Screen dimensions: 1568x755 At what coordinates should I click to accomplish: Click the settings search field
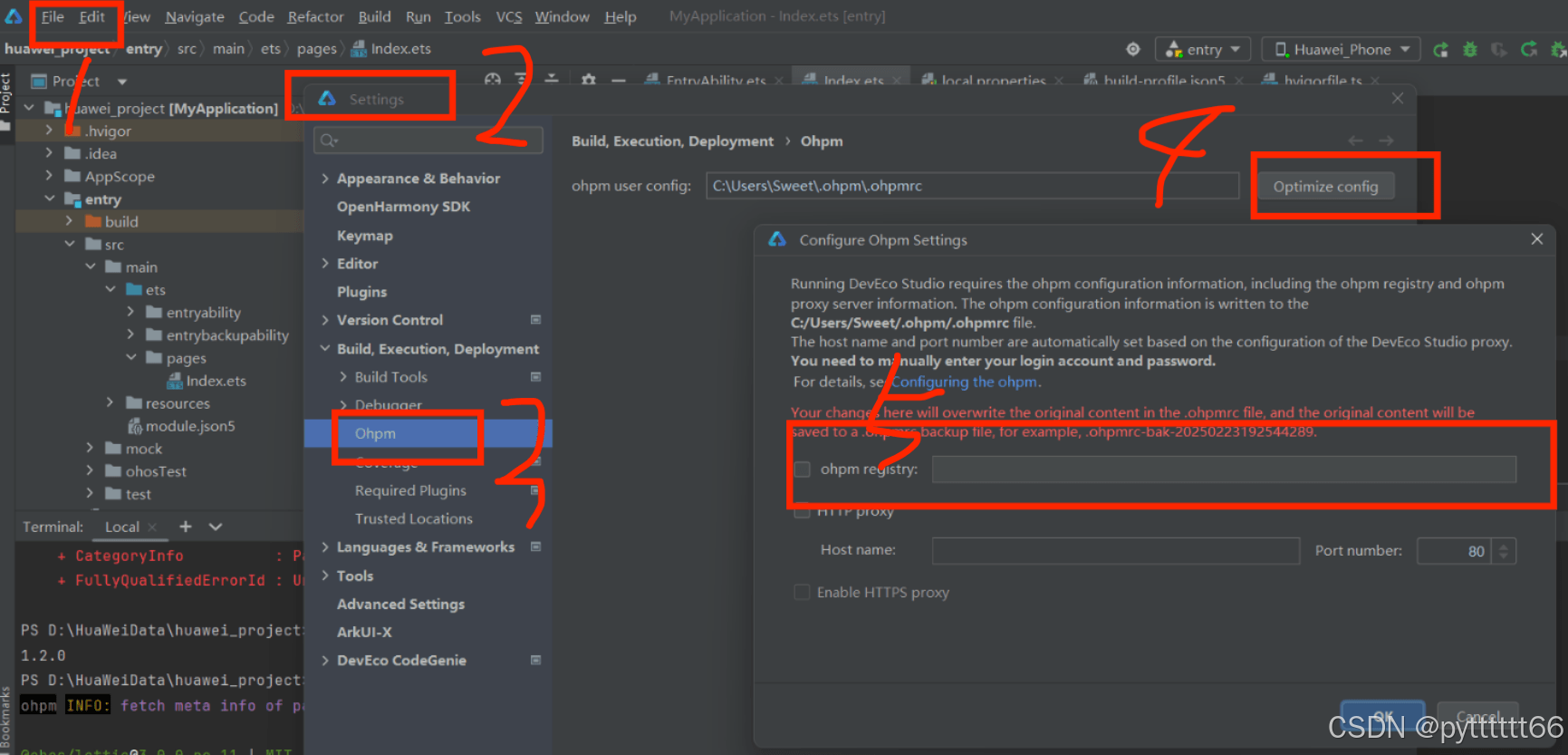click(x=428, y=140)
